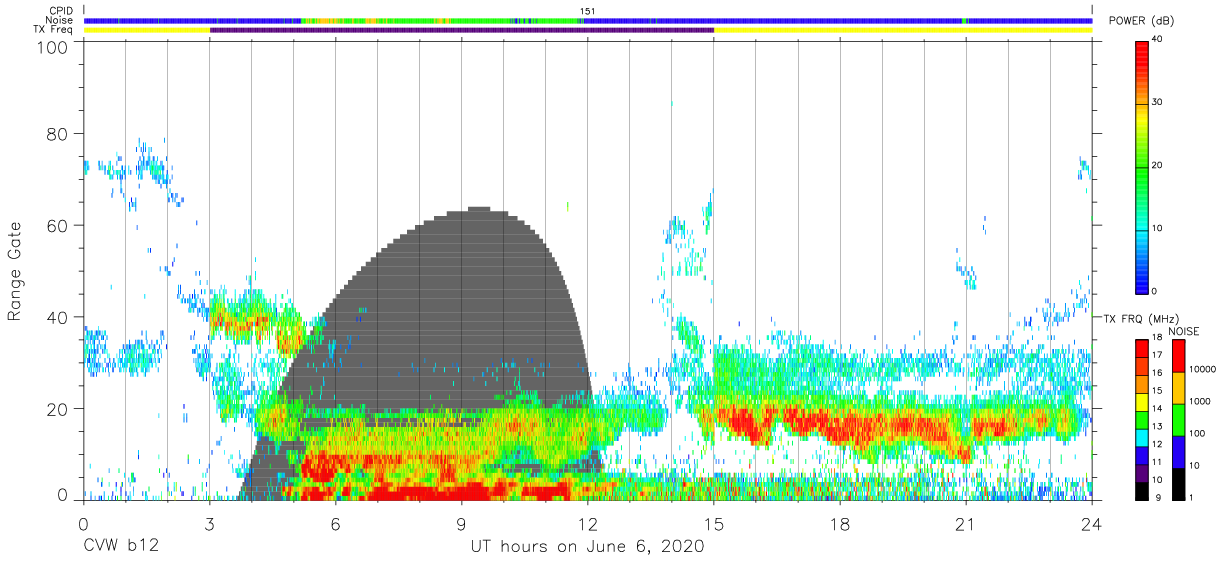Screen dimensions: 1228x567
Task: Select the purple swatch in TX FRQ legend
Action: point(1142,474)
